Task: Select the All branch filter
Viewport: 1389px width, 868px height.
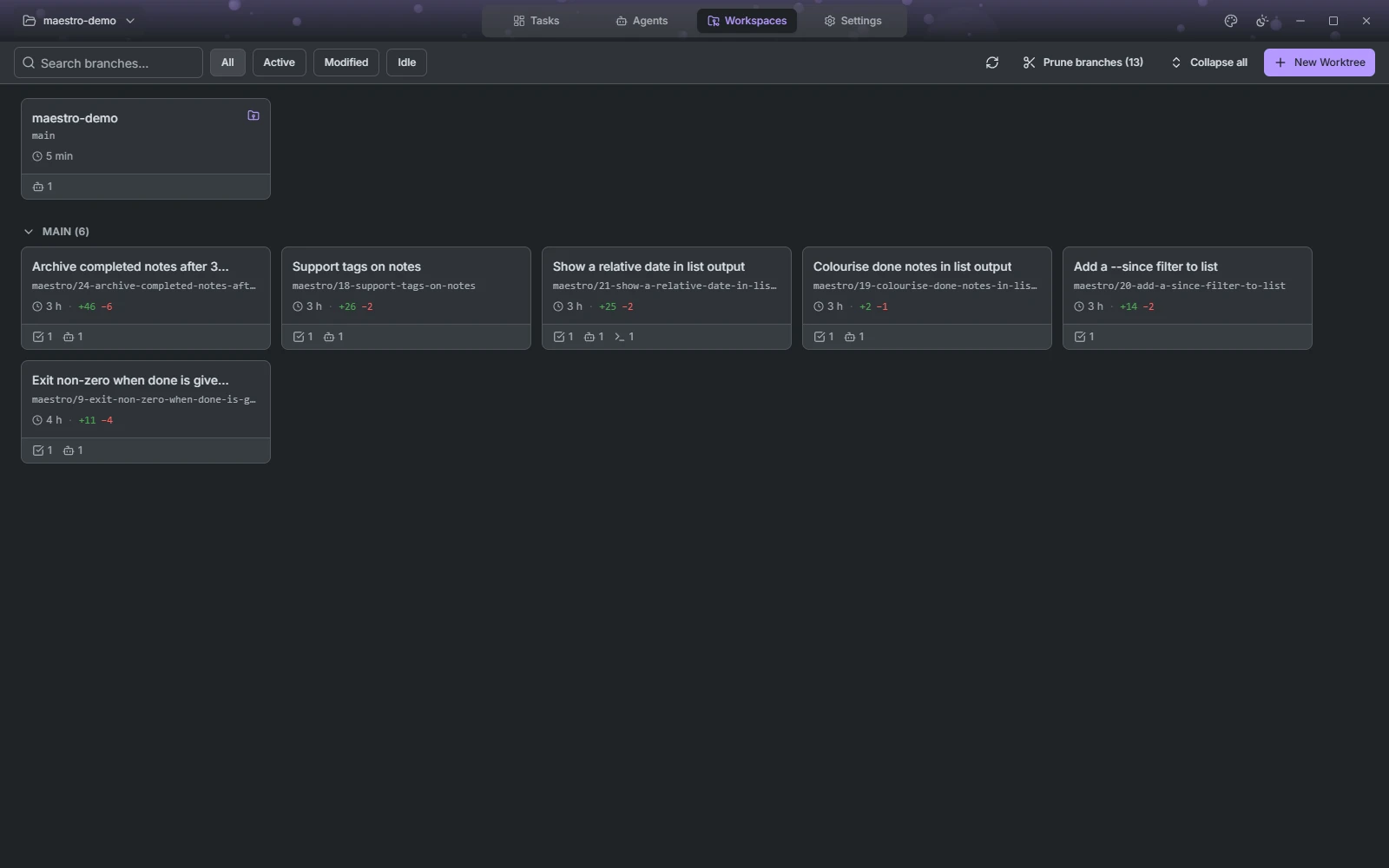Action: [227, 62]
